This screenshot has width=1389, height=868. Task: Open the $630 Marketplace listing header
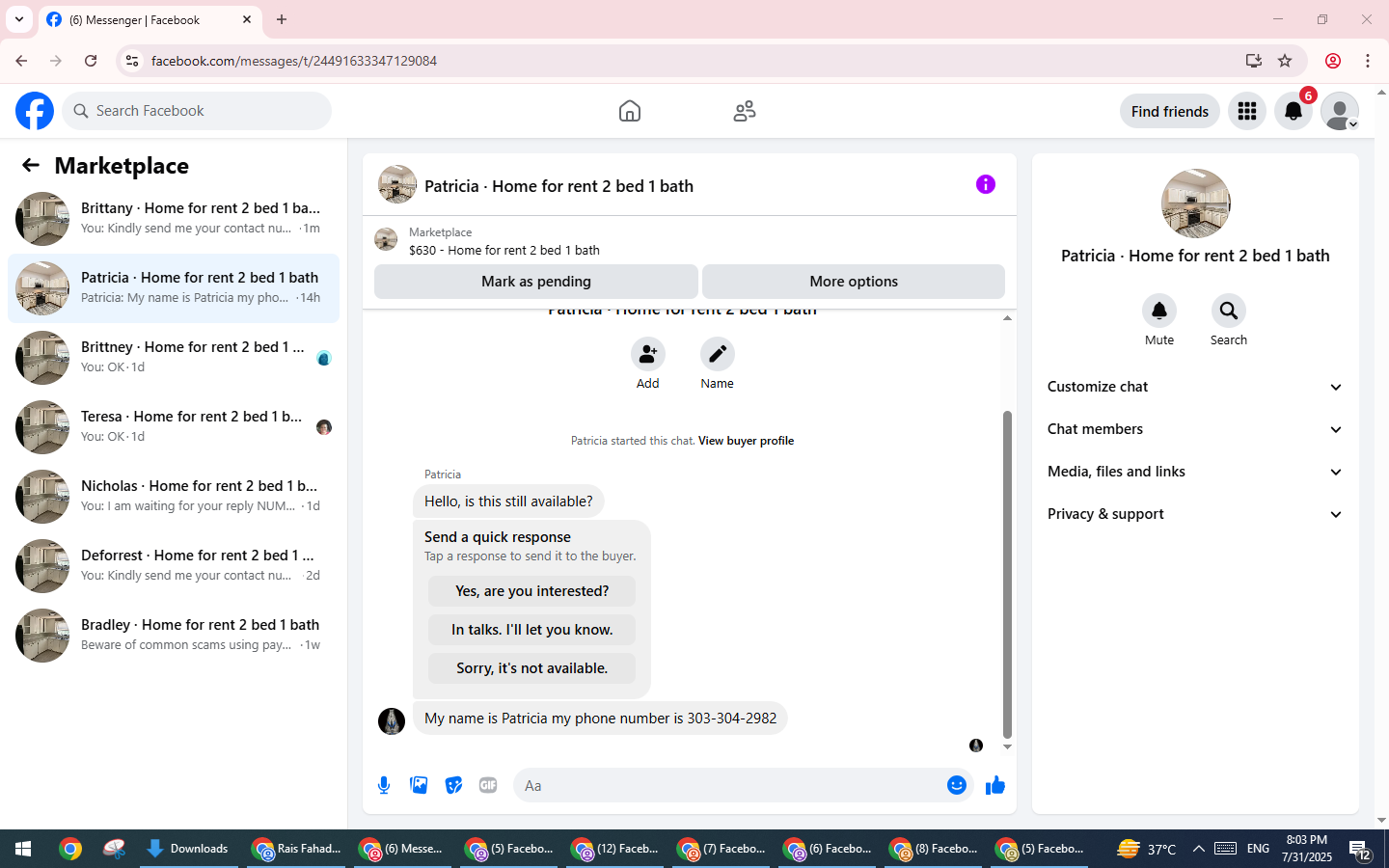point(690,241)
